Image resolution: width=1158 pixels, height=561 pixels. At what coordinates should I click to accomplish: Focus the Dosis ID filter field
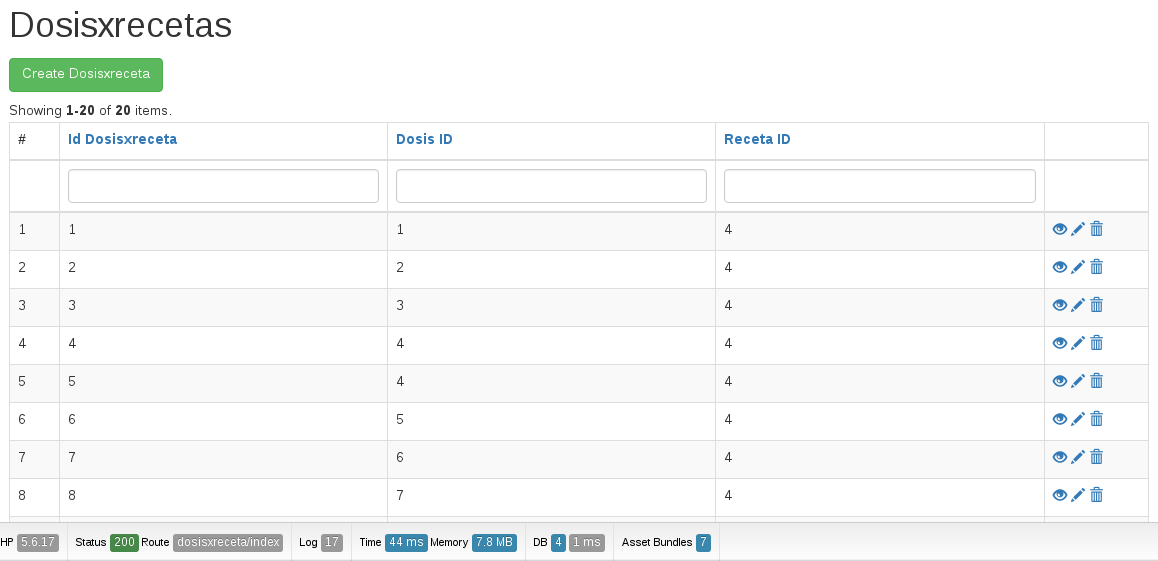pos(551,186)
